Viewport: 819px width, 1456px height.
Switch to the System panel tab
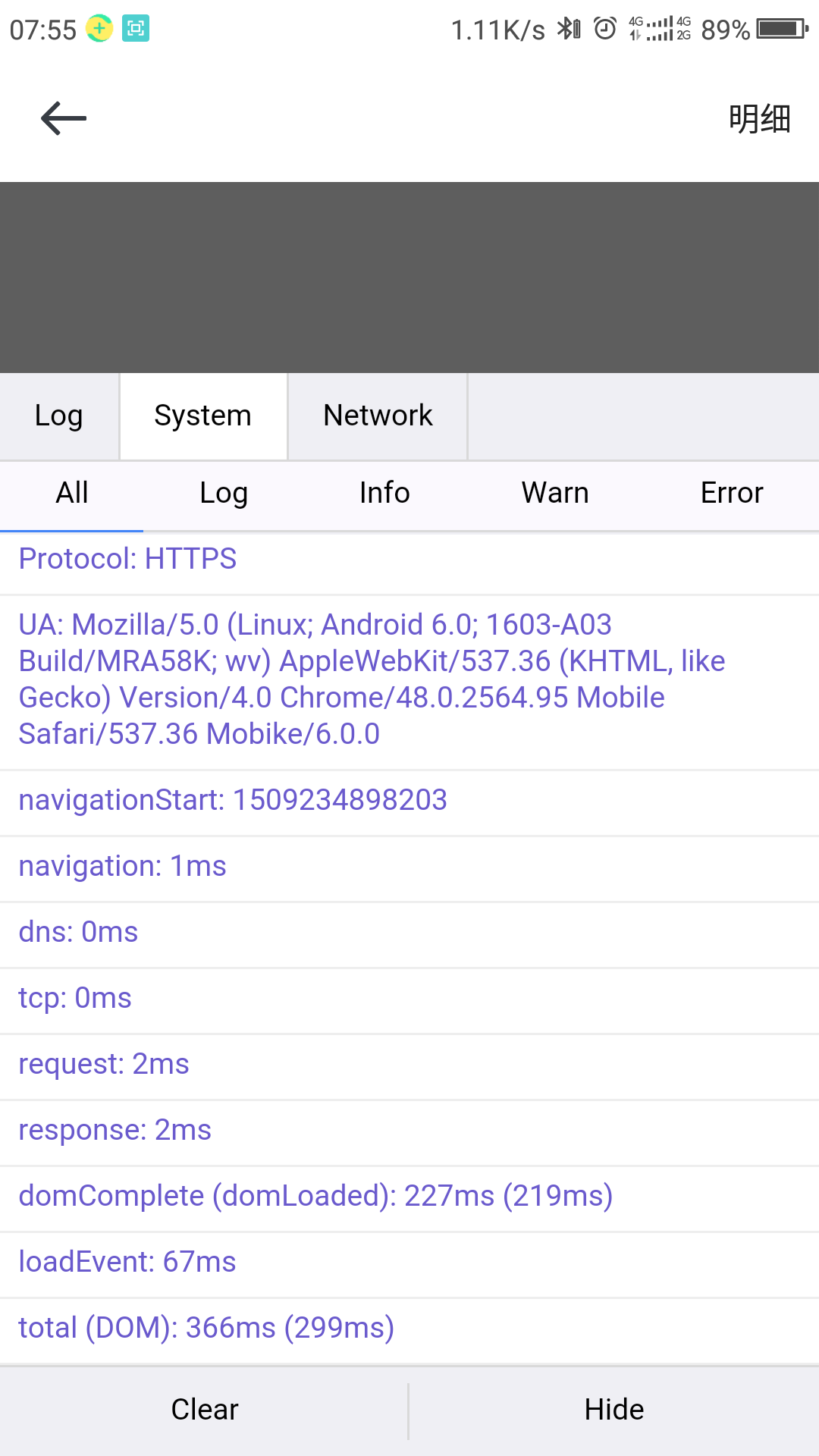pyautogui.click(x=203, y=416)
